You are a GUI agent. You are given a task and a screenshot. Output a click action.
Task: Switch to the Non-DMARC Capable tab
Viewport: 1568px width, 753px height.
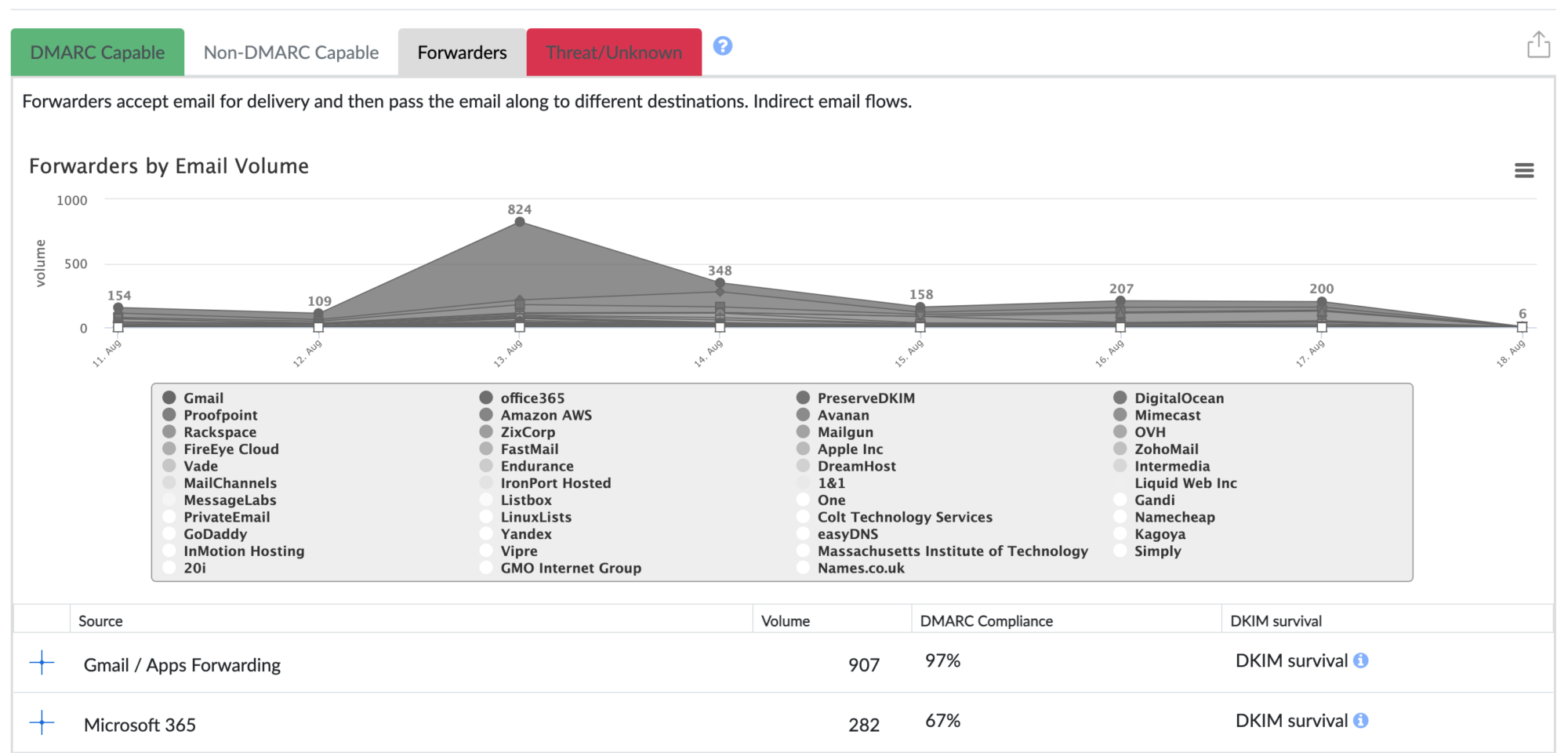(291, 53)
